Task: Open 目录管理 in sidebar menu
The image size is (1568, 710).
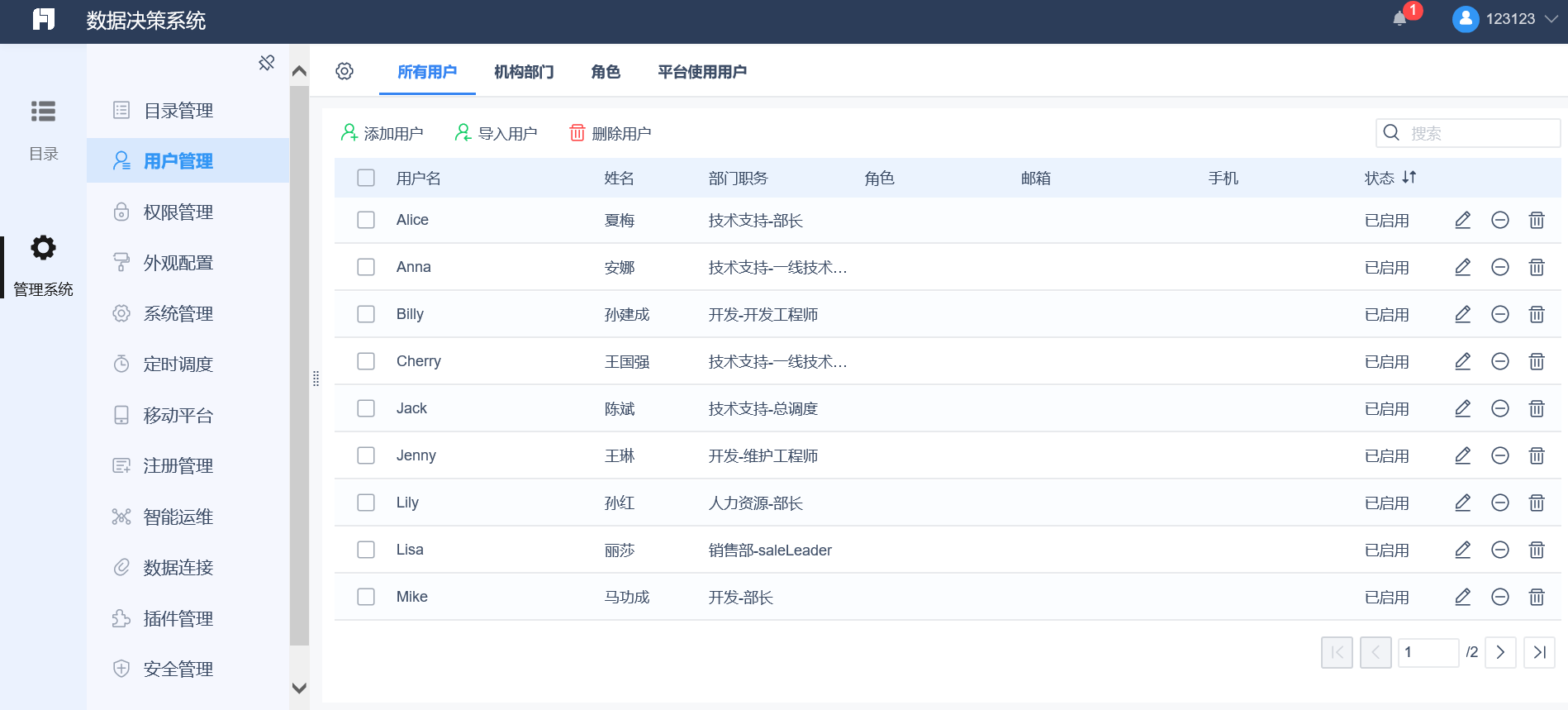Action: (188, 110)
